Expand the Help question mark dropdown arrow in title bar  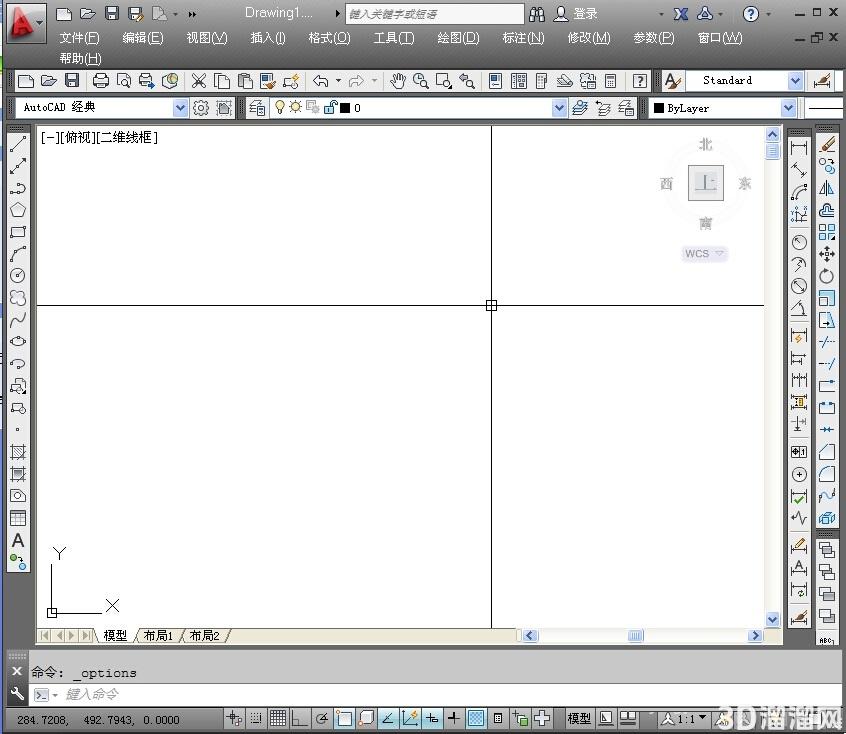click(769, 15)
